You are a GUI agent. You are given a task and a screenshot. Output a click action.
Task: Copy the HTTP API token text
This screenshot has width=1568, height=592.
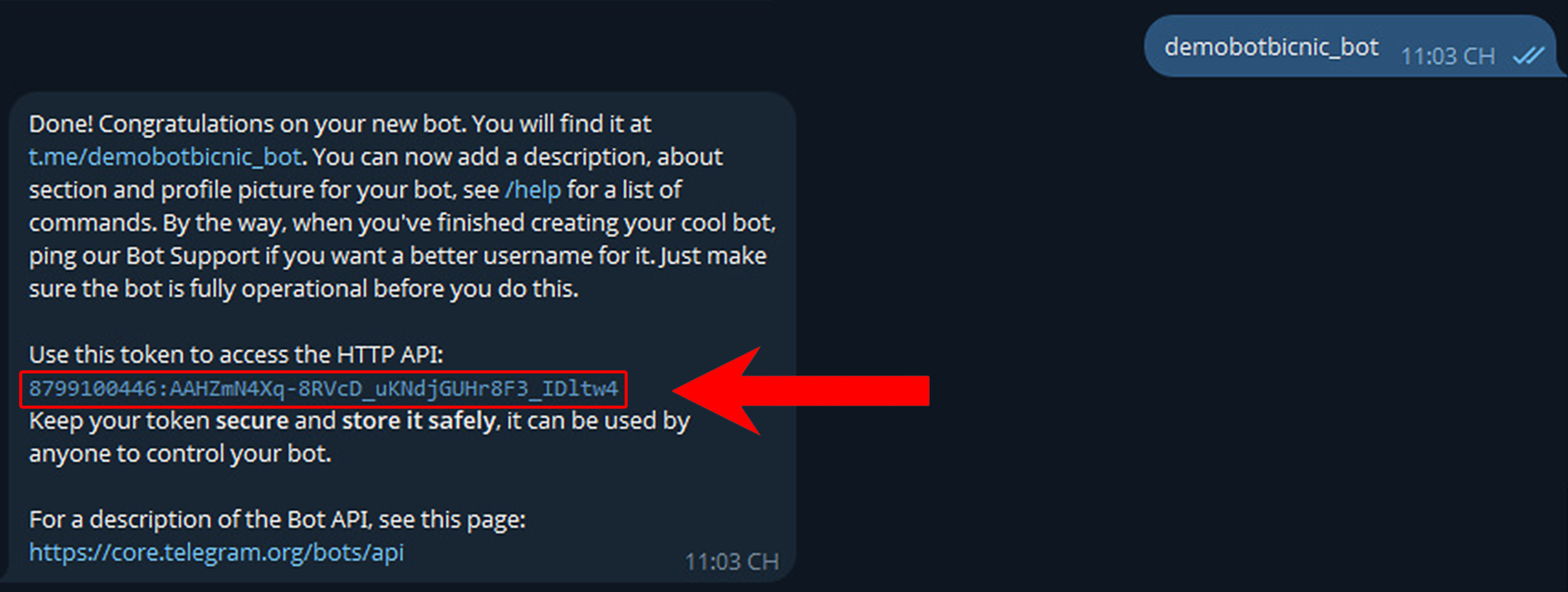(323, 388)
